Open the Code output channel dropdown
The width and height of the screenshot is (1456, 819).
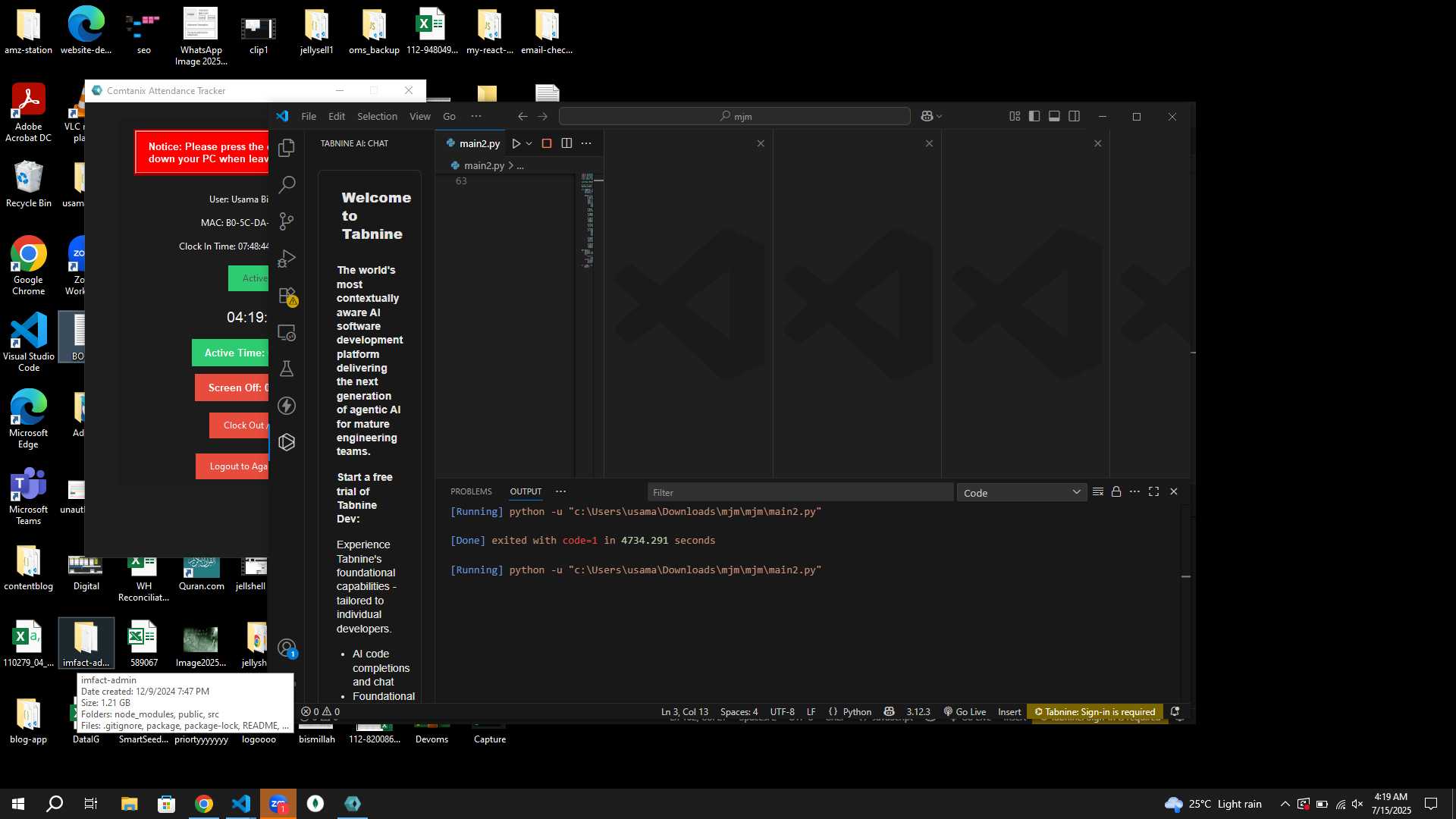coord(1021,492)
